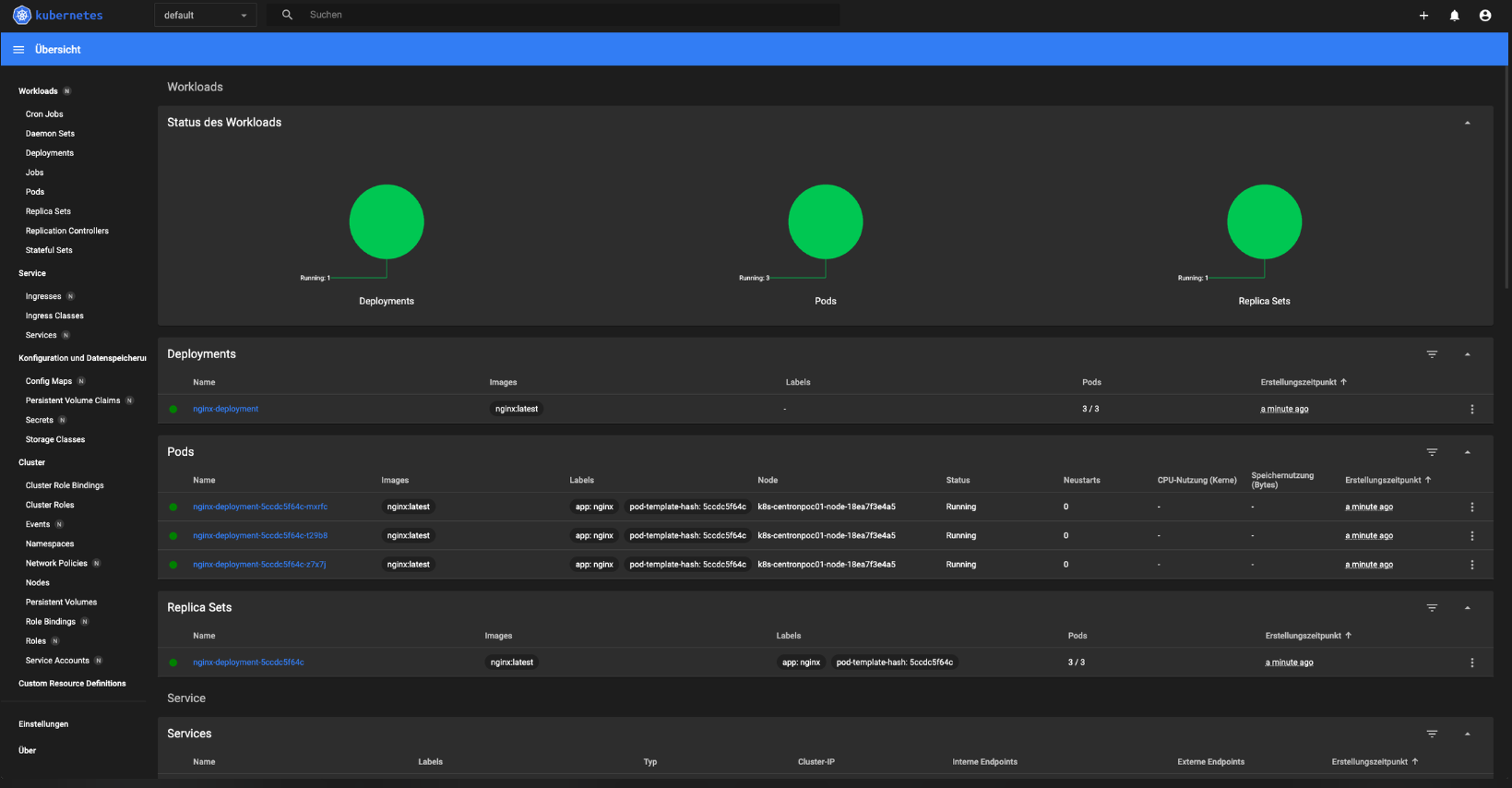Image resolution: width=1512 pixels, height=788 pixels.
Task: Open the notifications bell
Action: (1454, 16)
